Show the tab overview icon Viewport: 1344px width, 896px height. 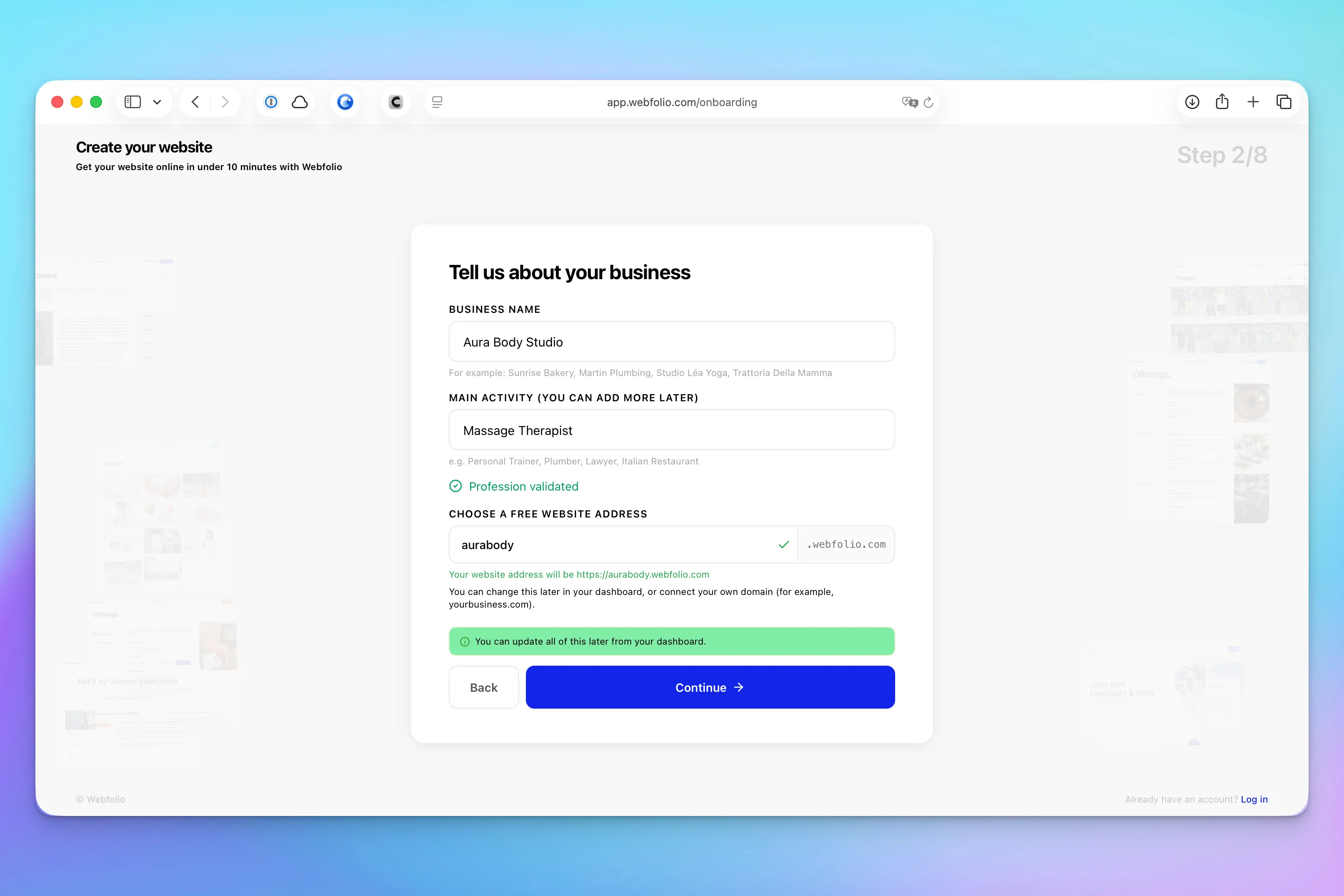pyautogui.click(x=1284, y=102)
